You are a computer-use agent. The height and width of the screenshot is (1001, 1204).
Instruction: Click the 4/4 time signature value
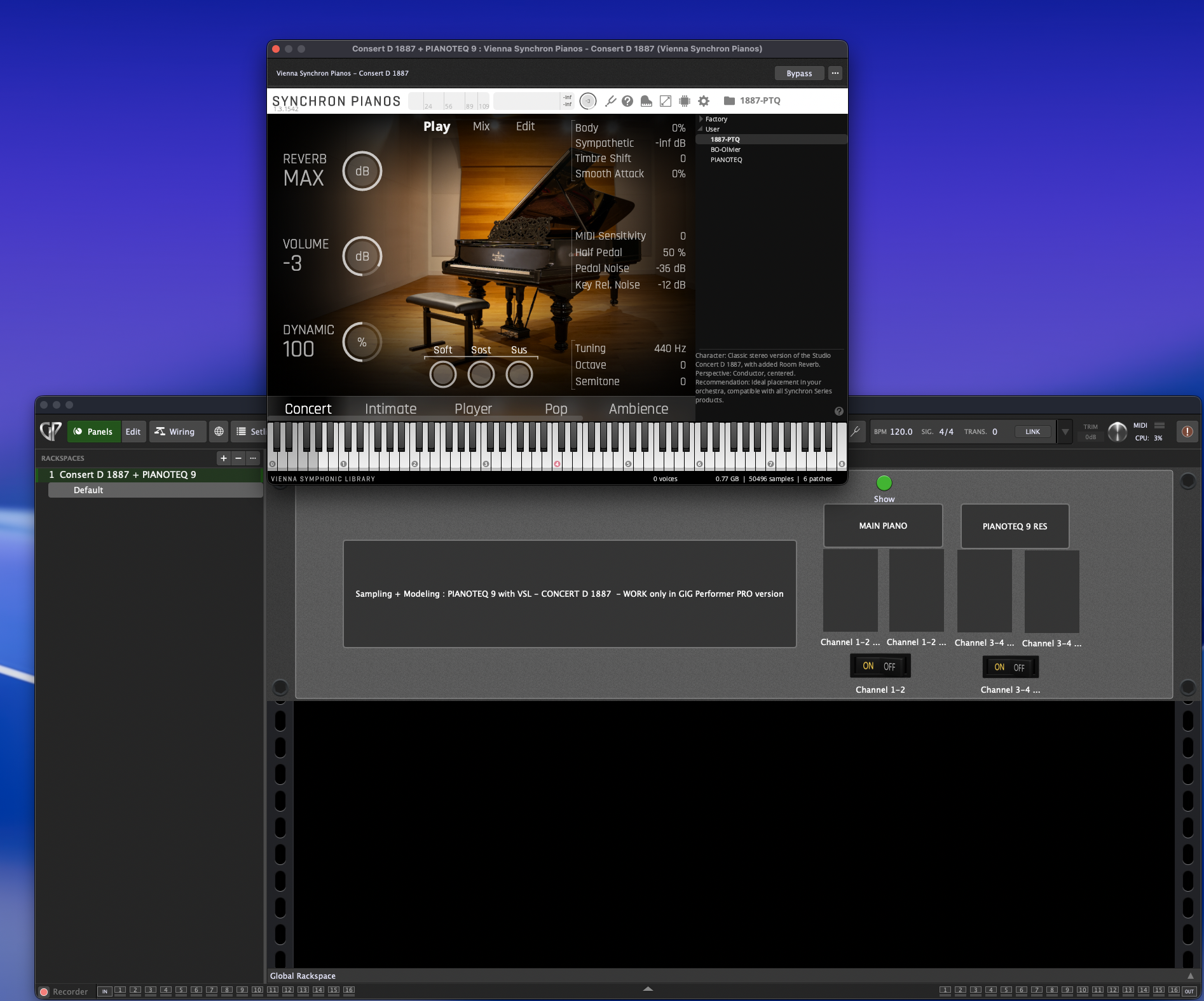[x=946, y=432]
